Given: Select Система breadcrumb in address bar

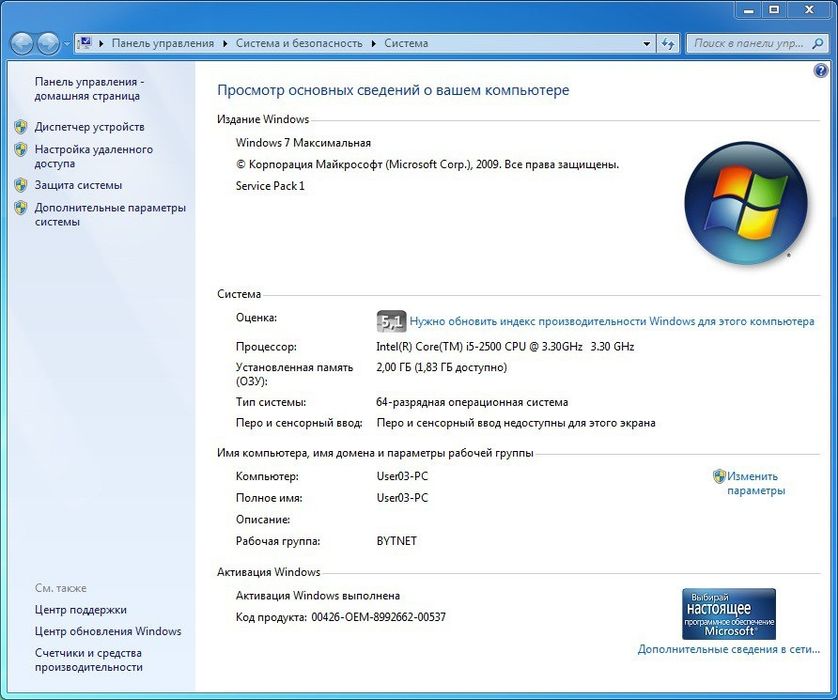Looking at the screenshot, I should pyautogui.click(x=406, y=43).
